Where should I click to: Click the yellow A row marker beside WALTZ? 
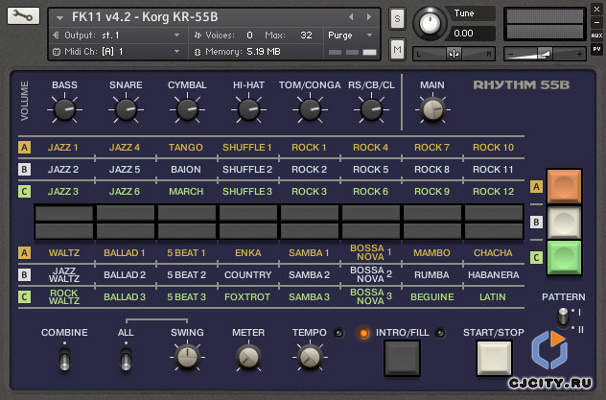pos(24,253)
